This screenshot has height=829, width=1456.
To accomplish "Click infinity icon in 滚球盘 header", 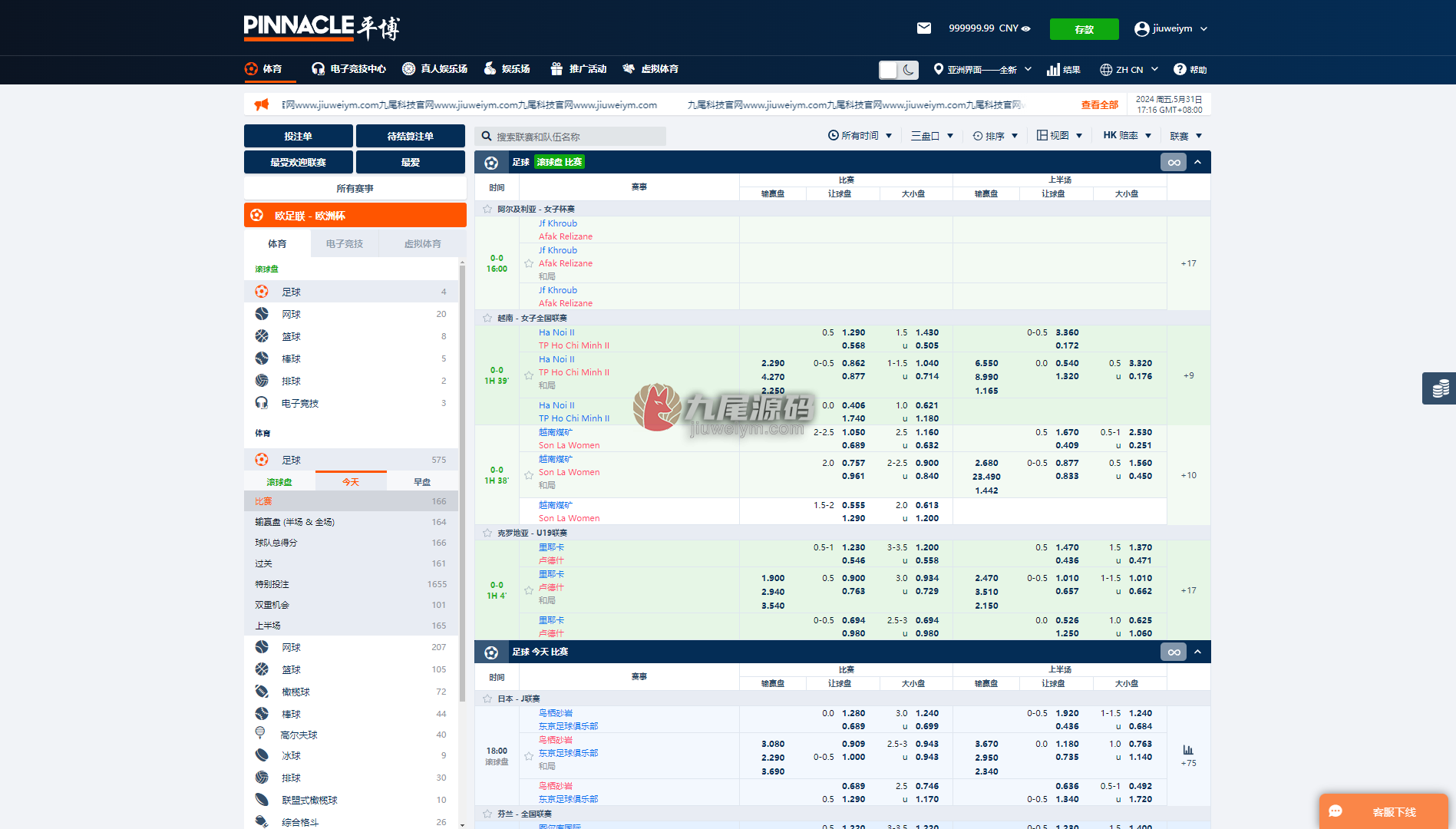I will coord(1174,162).
